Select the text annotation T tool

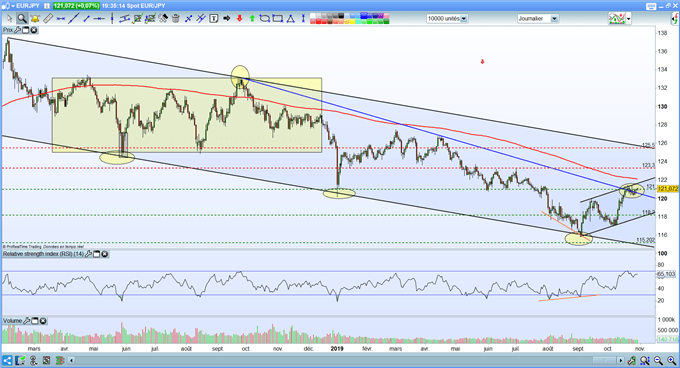(x=214, y=19)
